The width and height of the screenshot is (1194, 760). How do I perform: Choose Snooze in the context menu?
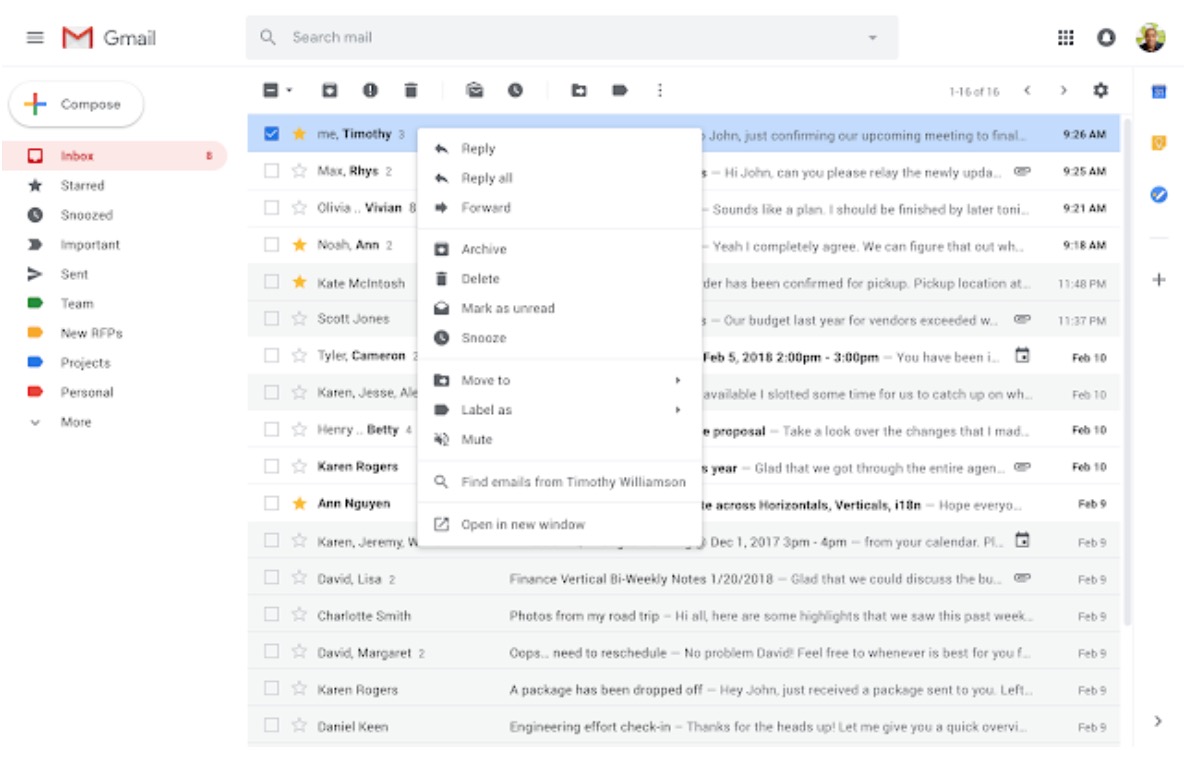[x=559, y=338]
